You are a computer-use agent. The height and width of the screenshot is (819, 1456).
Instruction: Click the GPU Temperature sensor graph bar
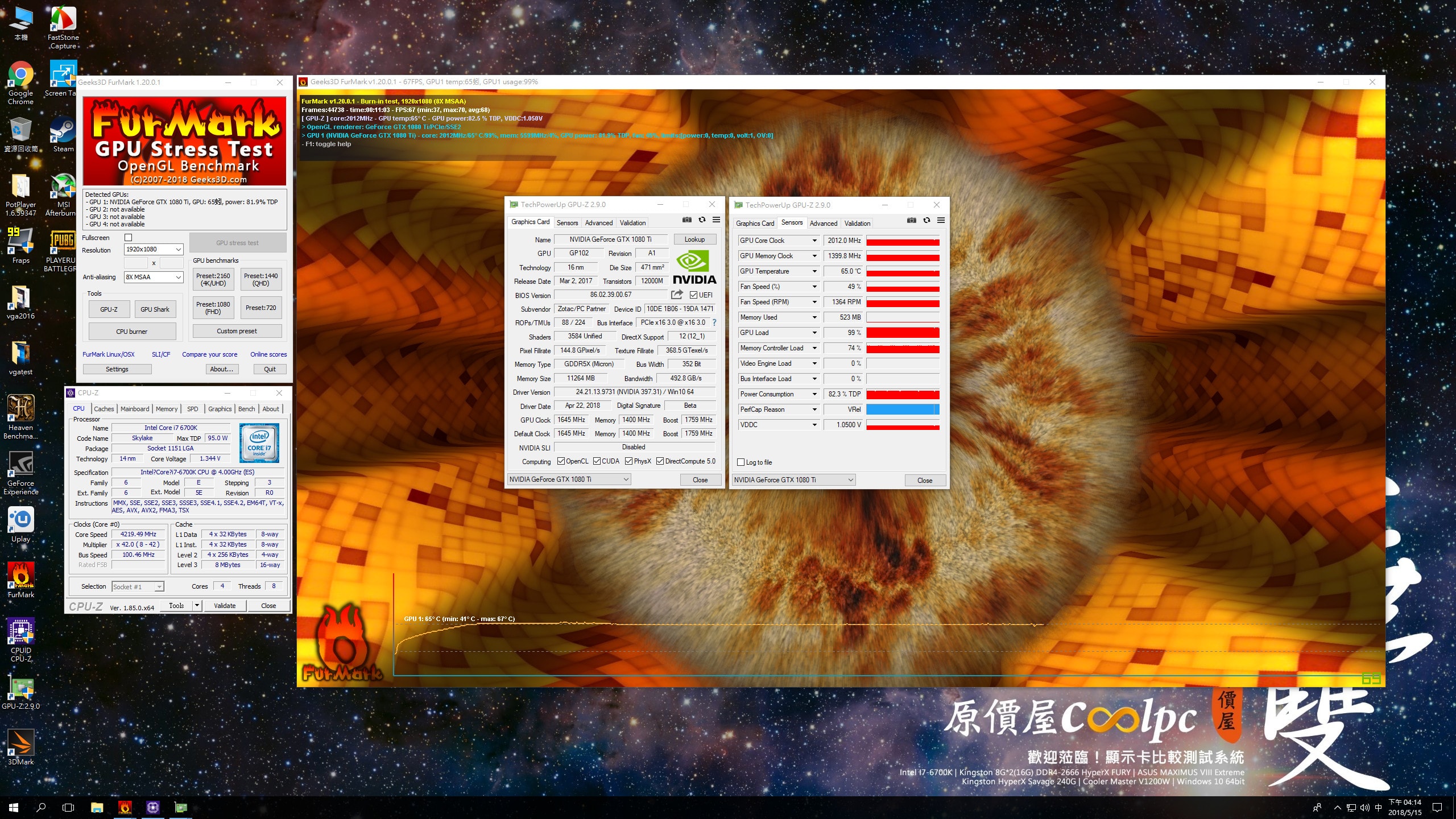903,272
